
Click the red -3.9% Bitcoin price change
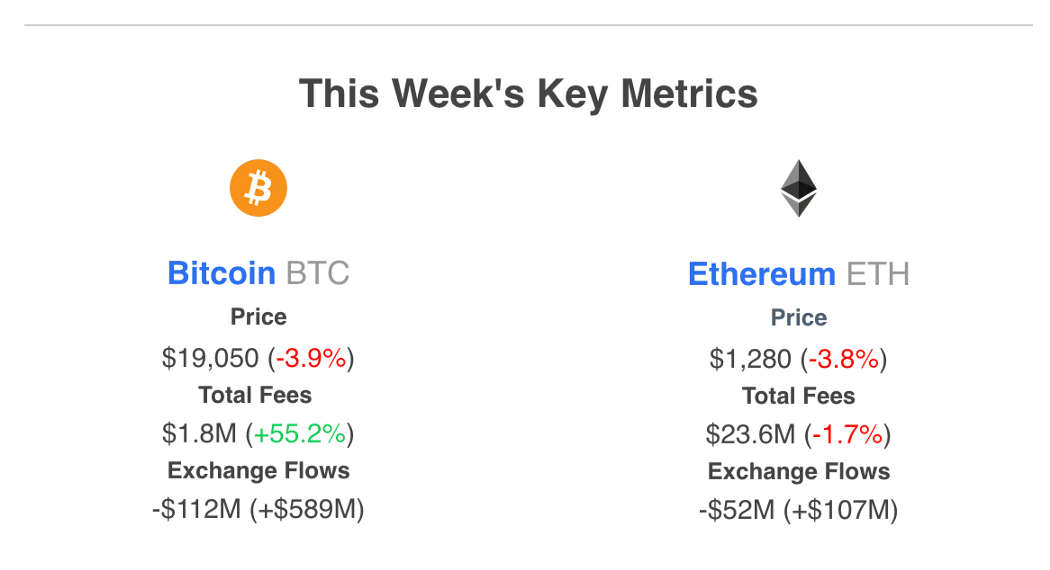(x=311, y=358)
